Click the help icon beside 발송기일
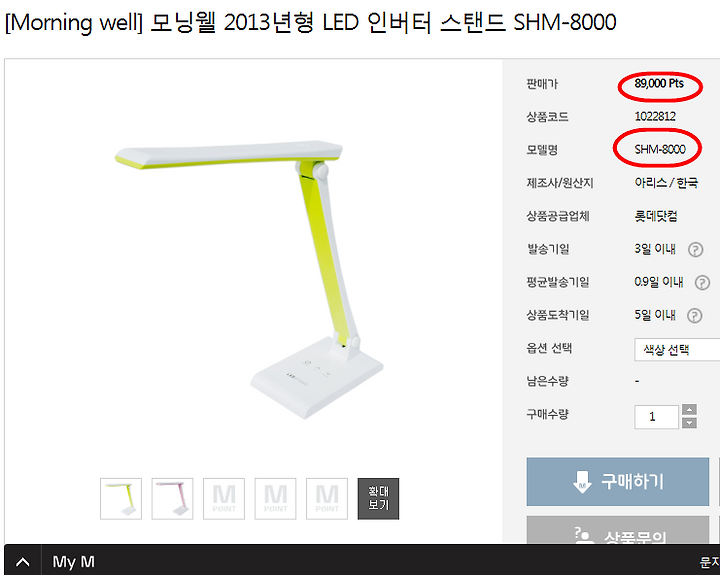 [696, 250]
